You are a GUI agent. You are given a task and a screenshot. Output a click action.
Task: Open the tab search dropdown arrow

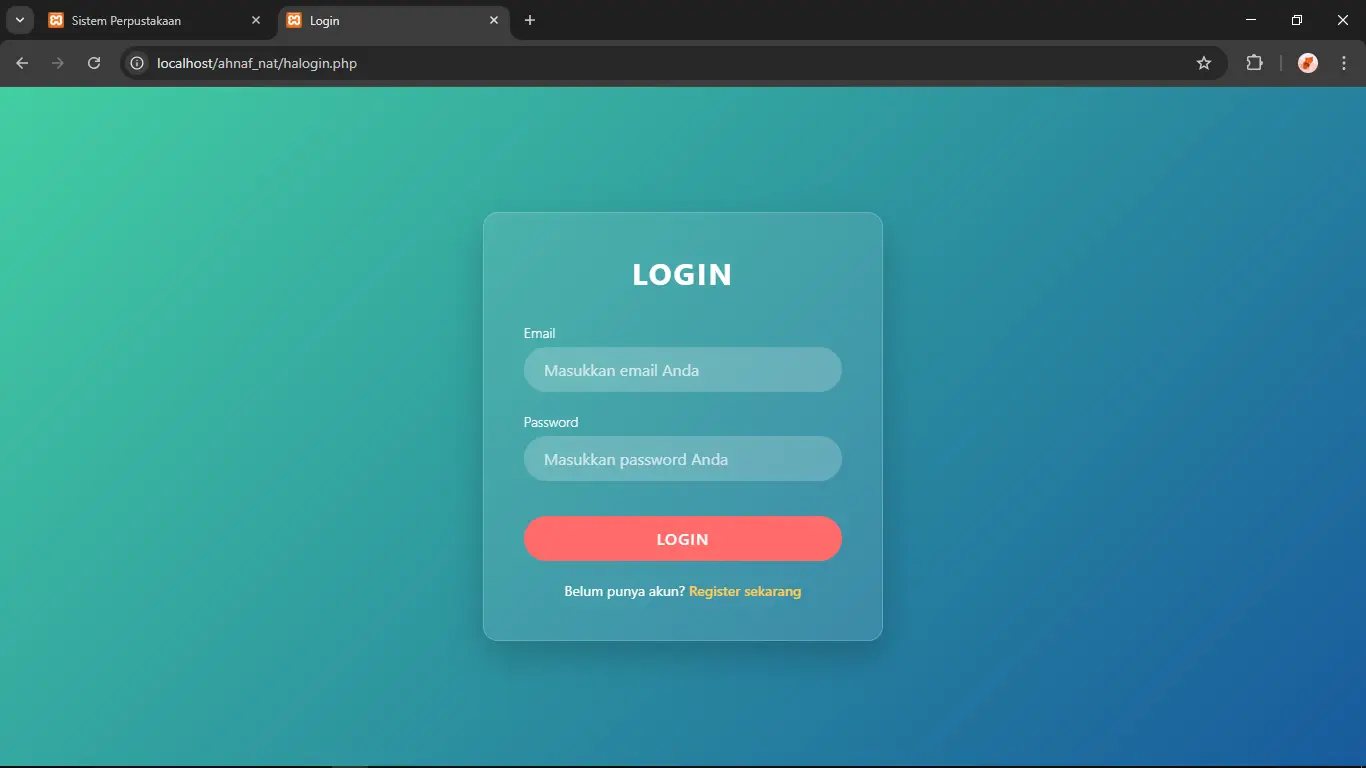pos(19,20)
